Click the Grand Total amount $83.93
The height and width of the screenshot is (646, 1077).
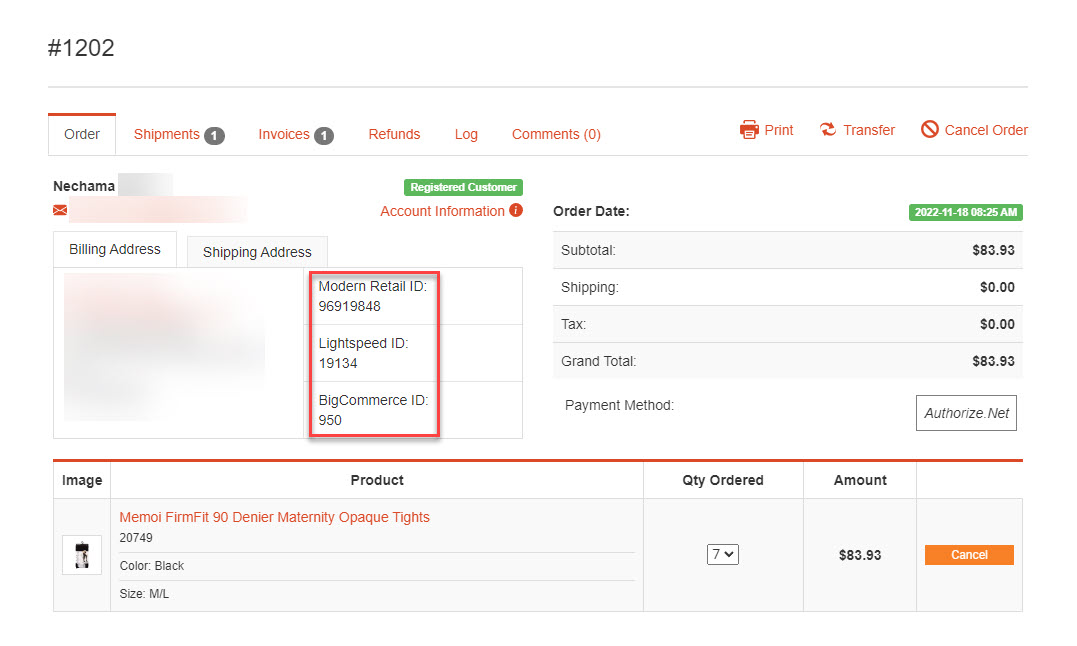993,361
